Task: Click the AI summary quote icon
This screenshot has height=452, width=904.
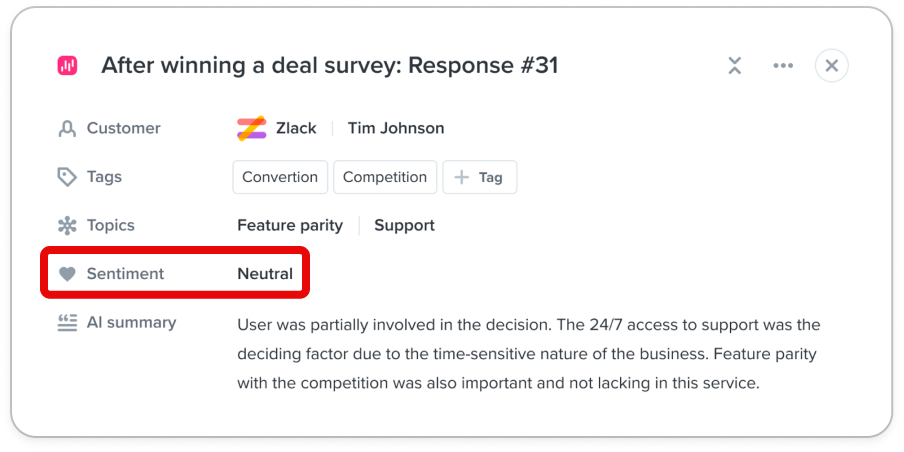Action: tap(67, 323)
